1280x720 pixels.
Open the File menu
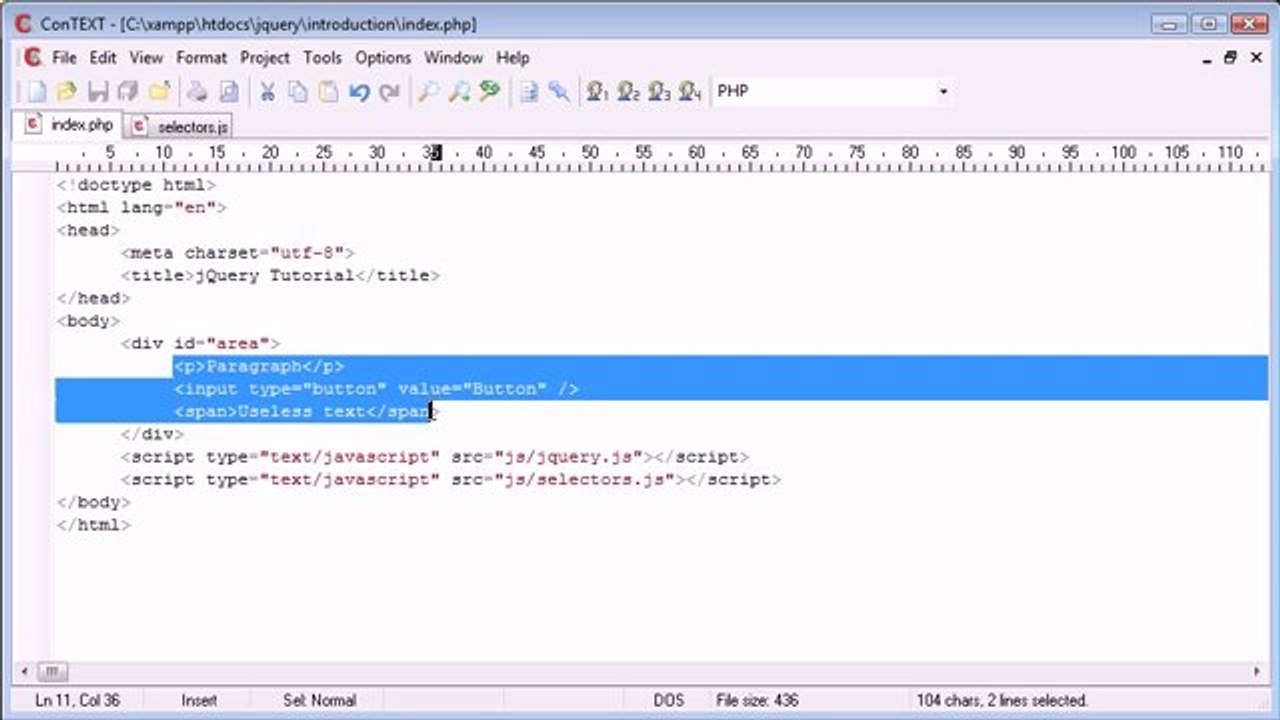point(64,58)
